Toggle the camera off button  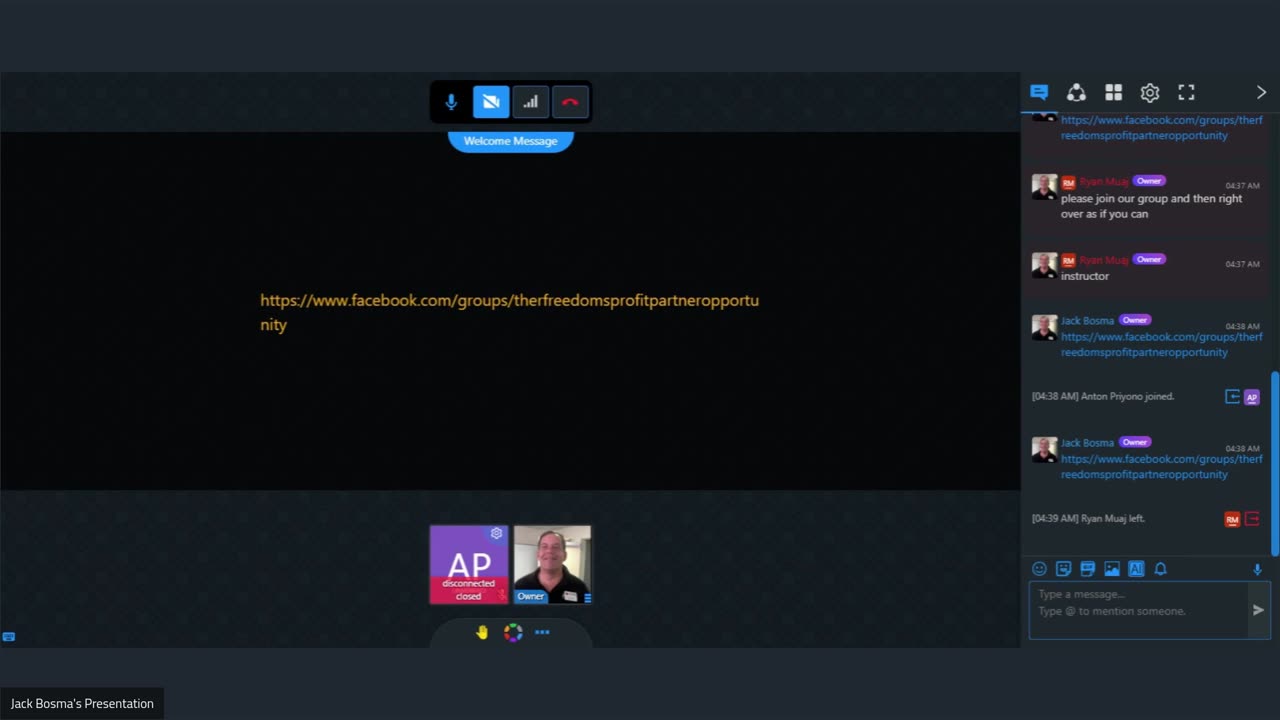(491, 102)
